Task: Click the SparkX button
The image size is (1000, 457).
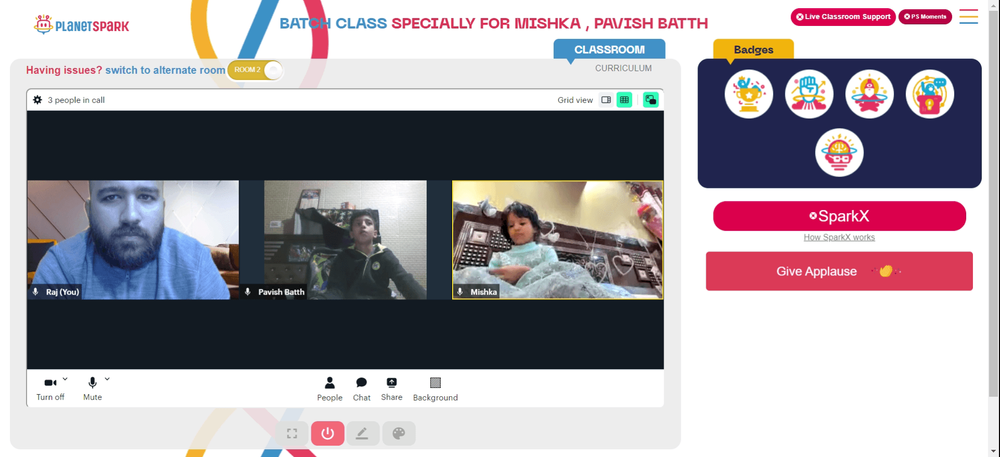Action: [x=839, y=216]
